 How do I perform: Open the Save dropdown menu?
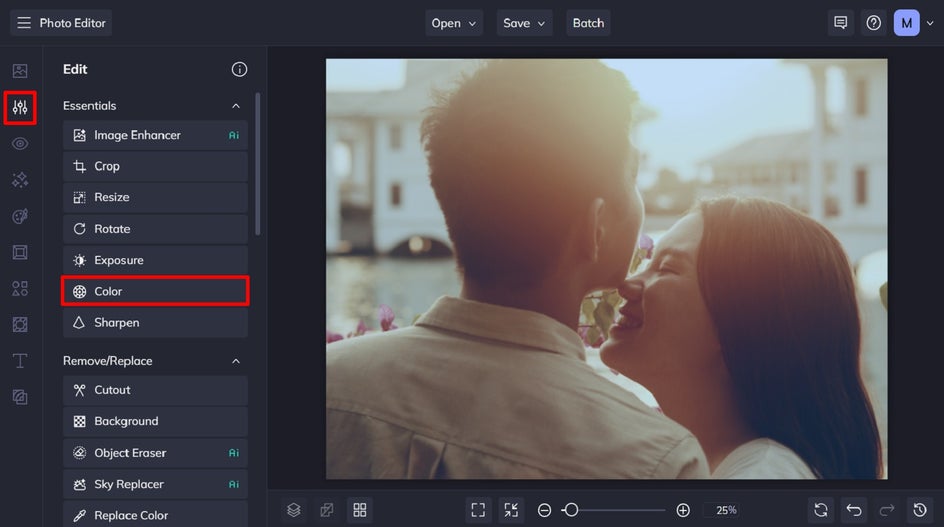[x=524, y=23]
